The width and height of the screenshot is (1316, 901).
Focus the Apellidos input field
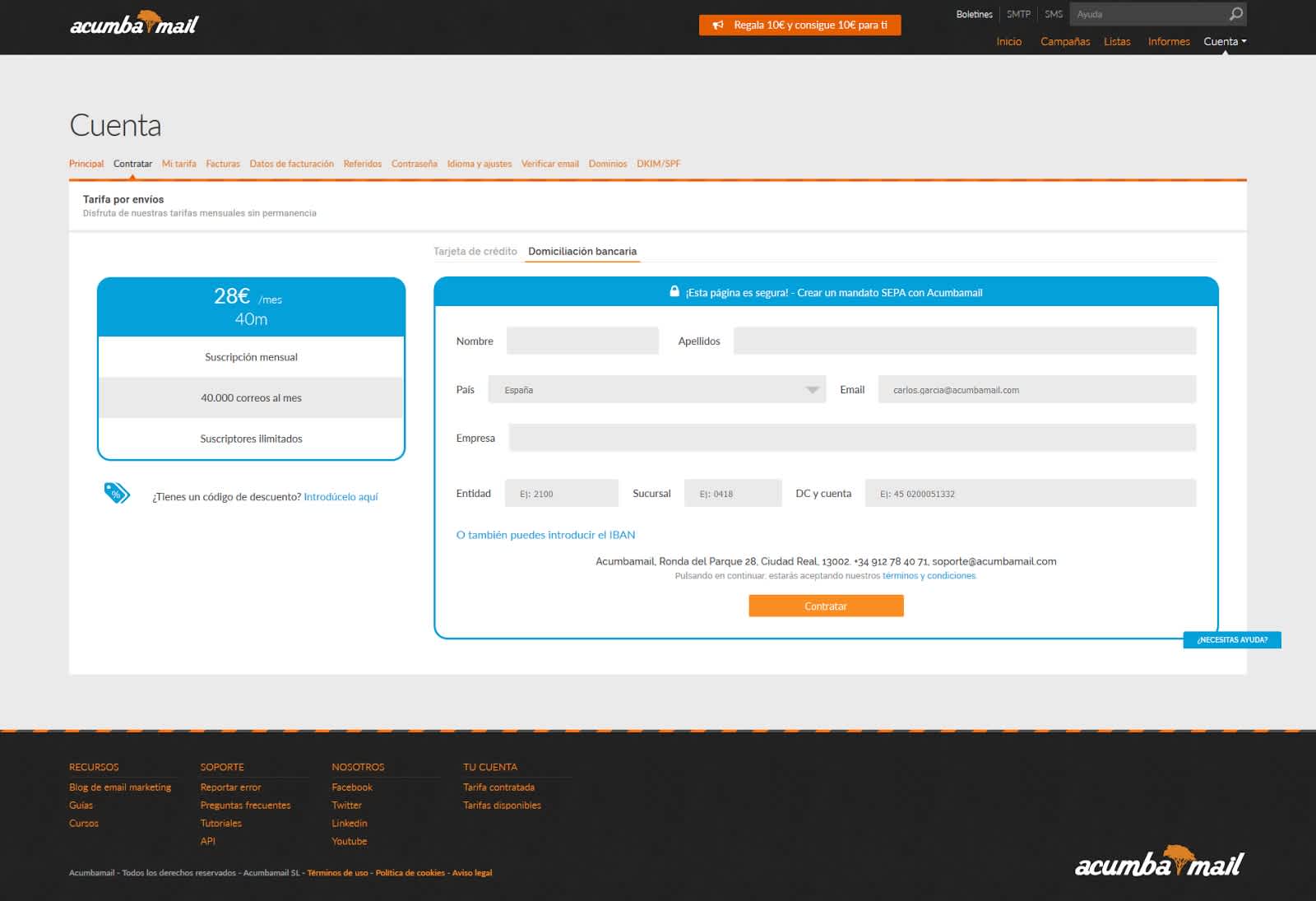pos(965,341)
